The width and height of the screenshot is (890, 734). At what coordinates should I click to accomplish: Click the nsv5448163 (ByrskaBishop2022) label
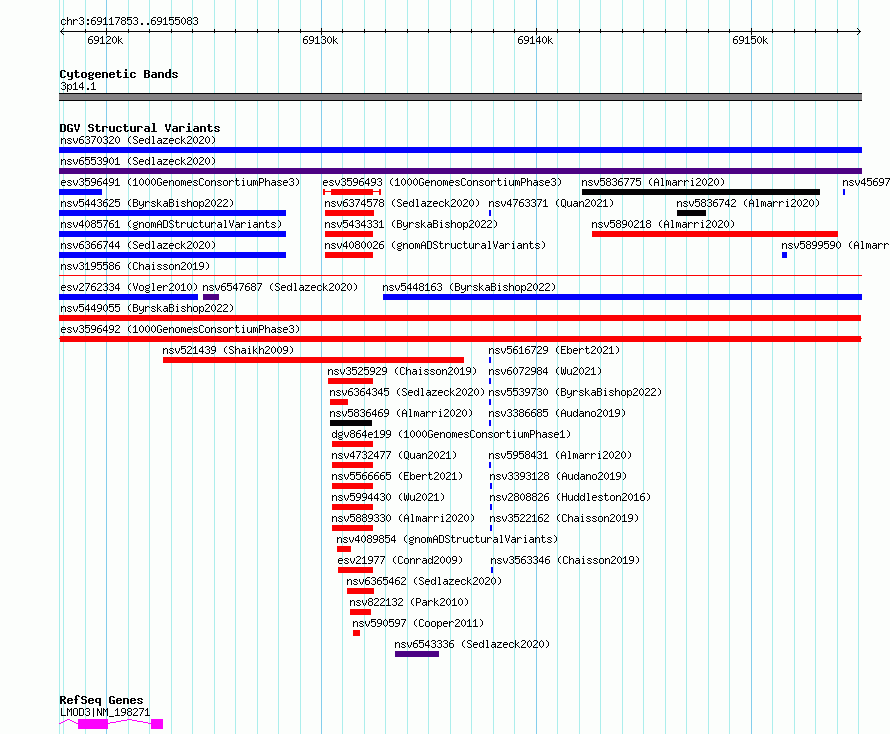pos(469,287)
